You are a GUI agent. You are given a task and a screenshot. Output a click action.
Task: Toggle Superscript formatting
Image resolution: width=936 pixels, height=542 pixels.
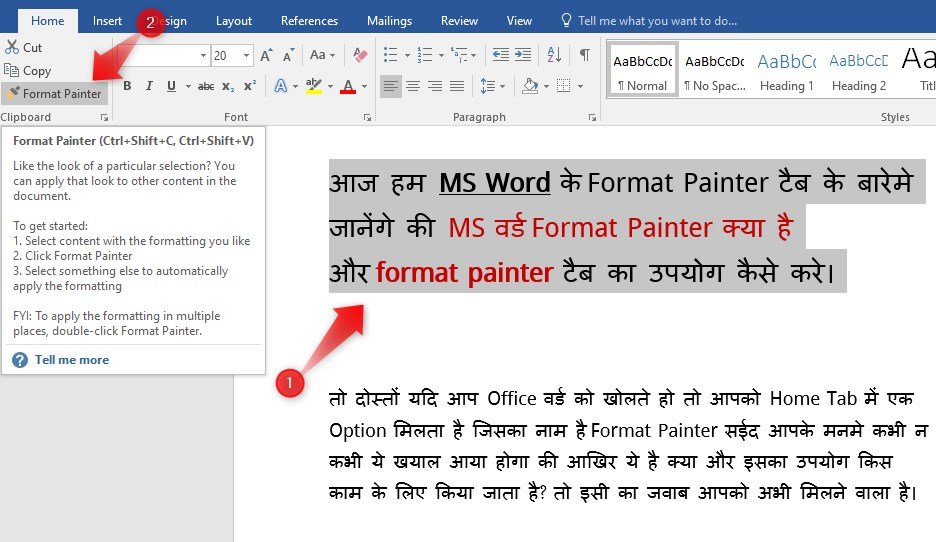click(x=250, y=86)
